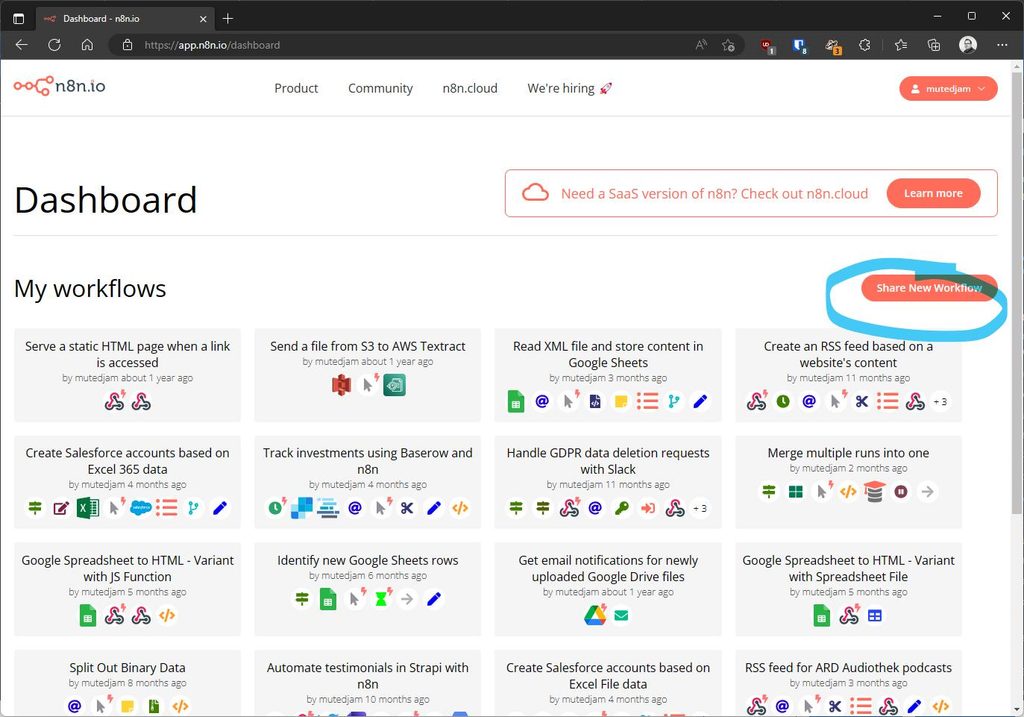
Task: Close the Dashboard browser tab
Action: click(203, 18)
